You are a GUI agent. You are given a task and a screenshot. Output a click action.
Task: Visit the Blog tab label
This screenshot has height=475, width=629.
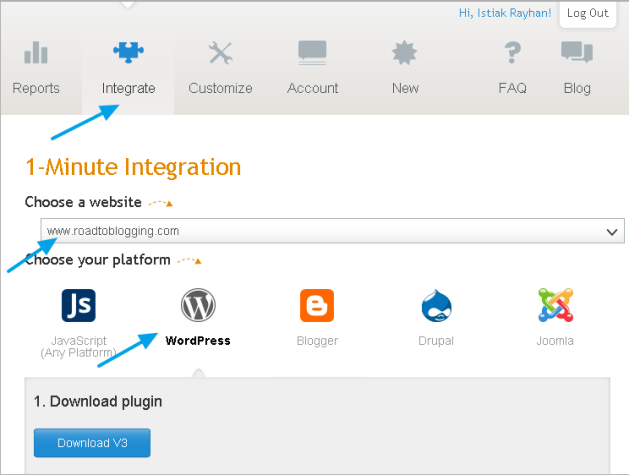click(x=577, y=88)
